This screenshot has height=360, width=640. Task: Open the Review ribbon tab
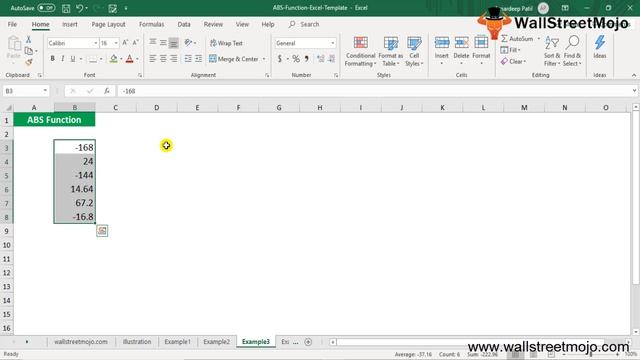click(213, 24)
